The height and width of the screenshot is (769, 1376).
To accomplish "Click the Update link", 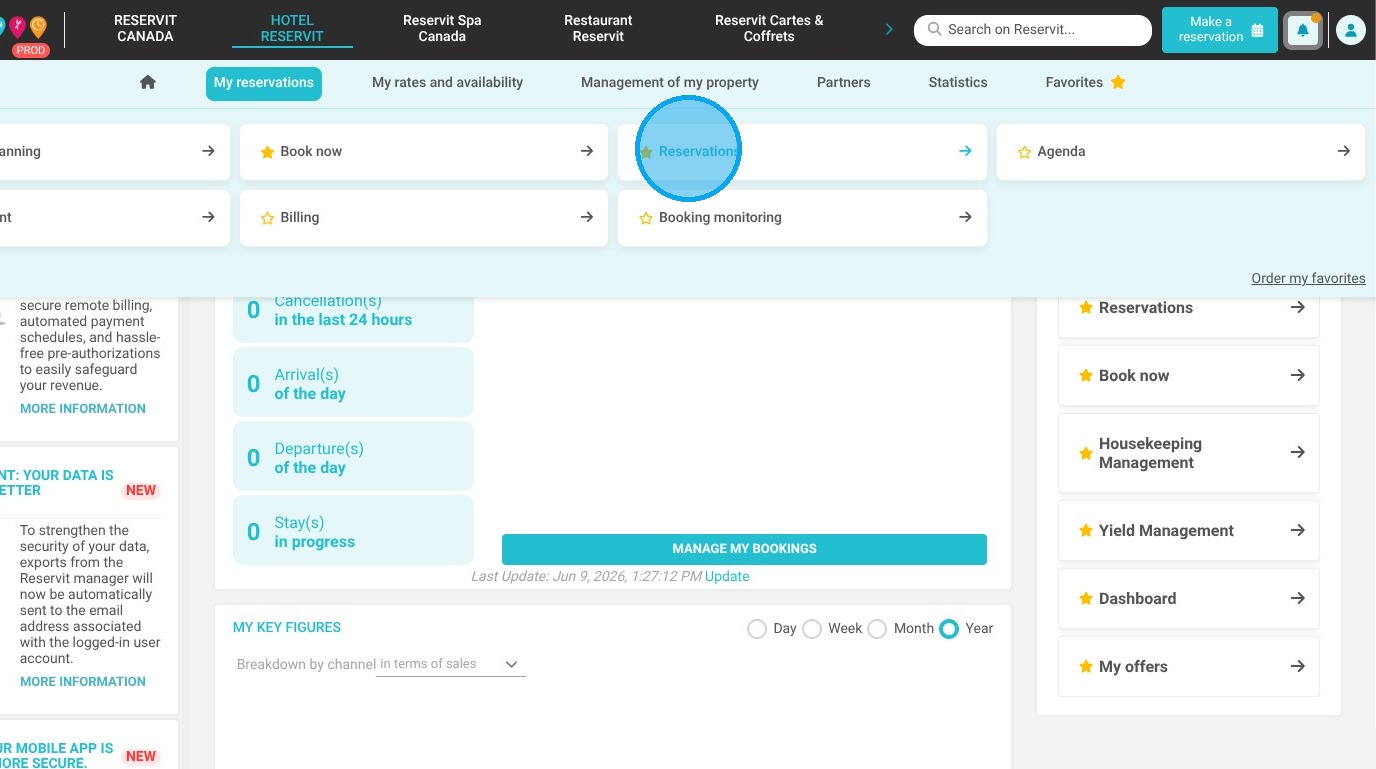I will 727,577.
